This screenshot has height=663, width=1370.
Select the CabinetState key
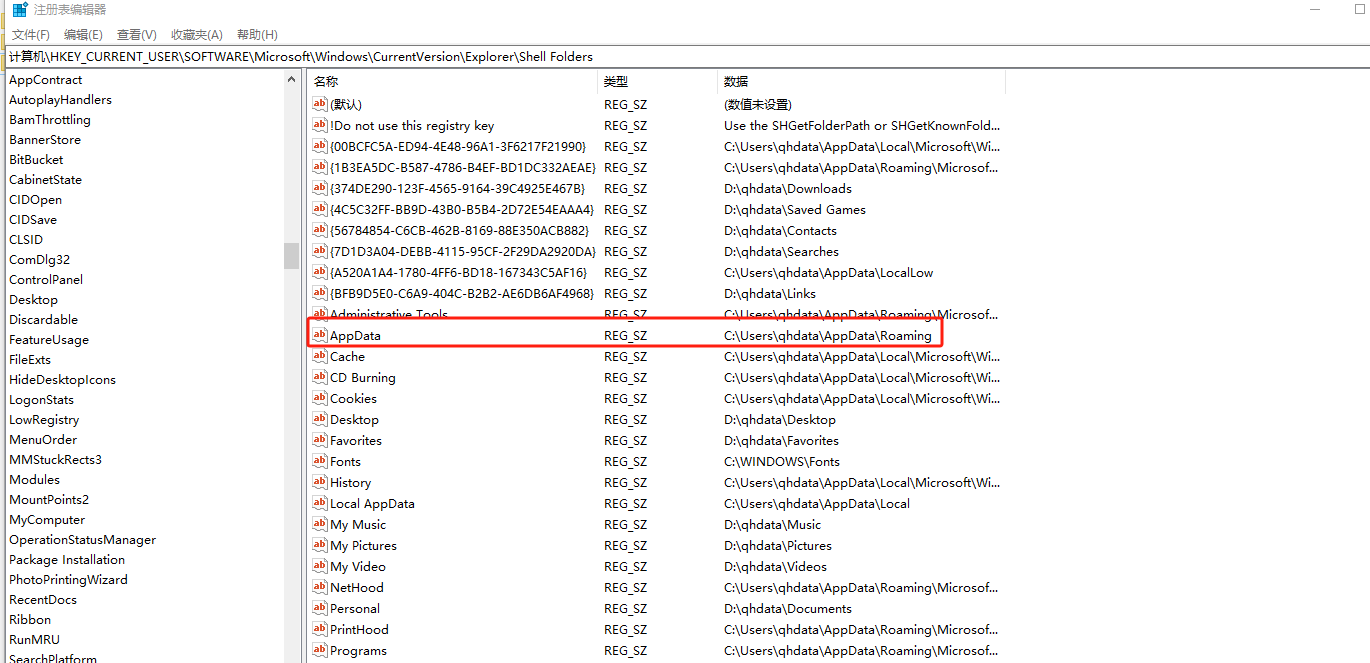tap(45, 180)
